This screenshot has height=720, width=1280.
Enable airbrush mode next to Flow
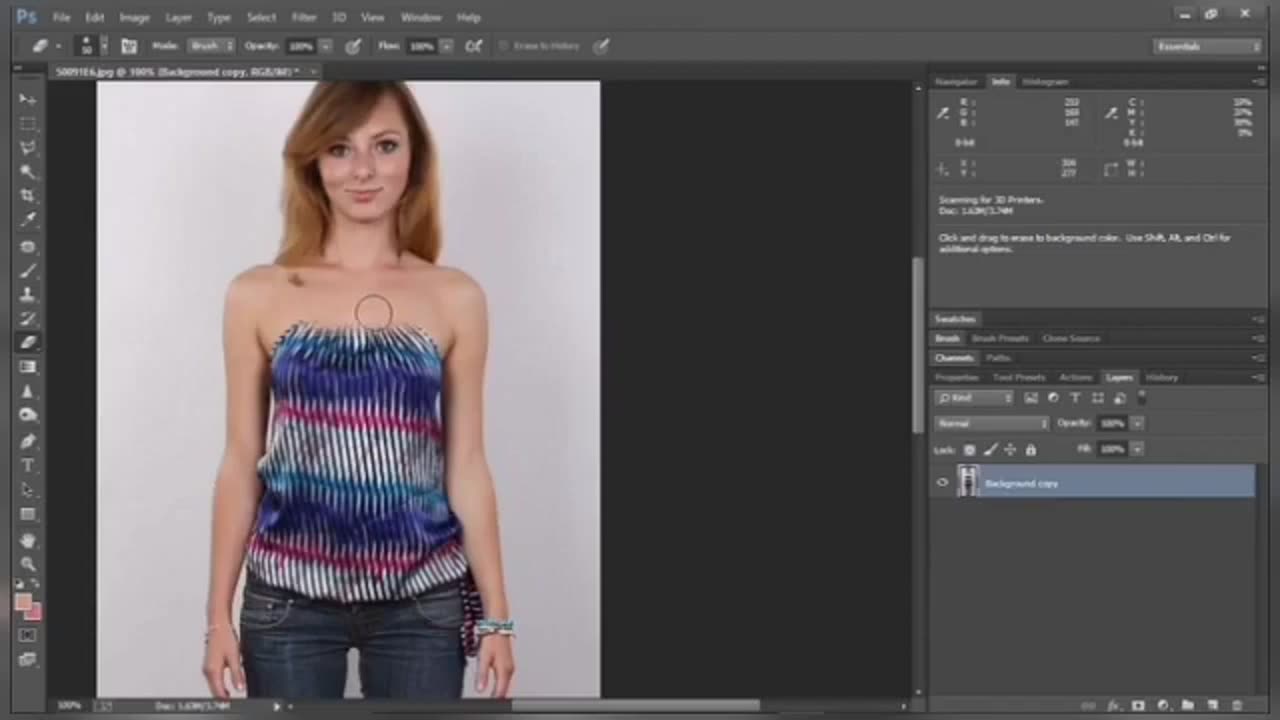point(474,46)
